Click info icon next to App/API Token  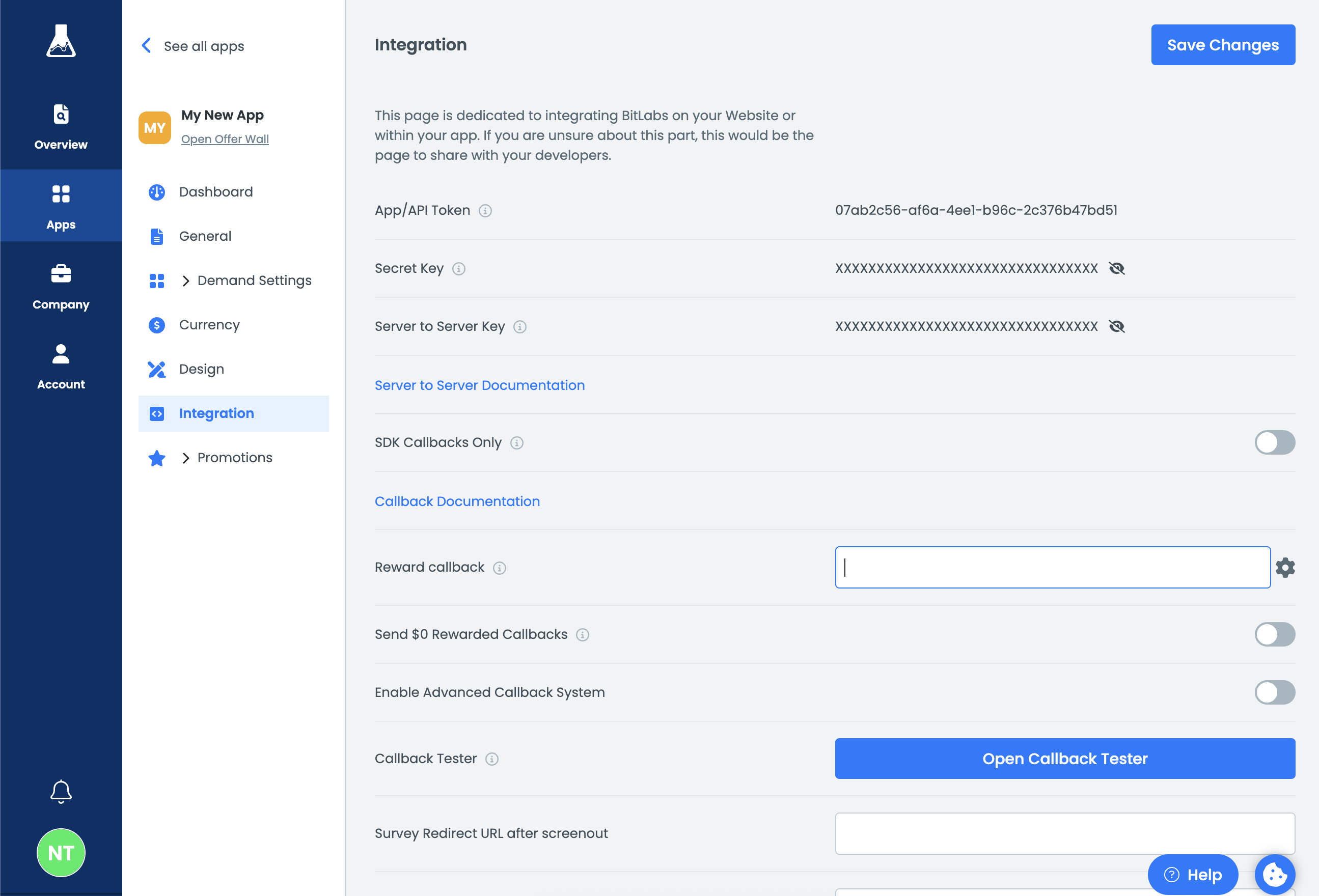485,211
